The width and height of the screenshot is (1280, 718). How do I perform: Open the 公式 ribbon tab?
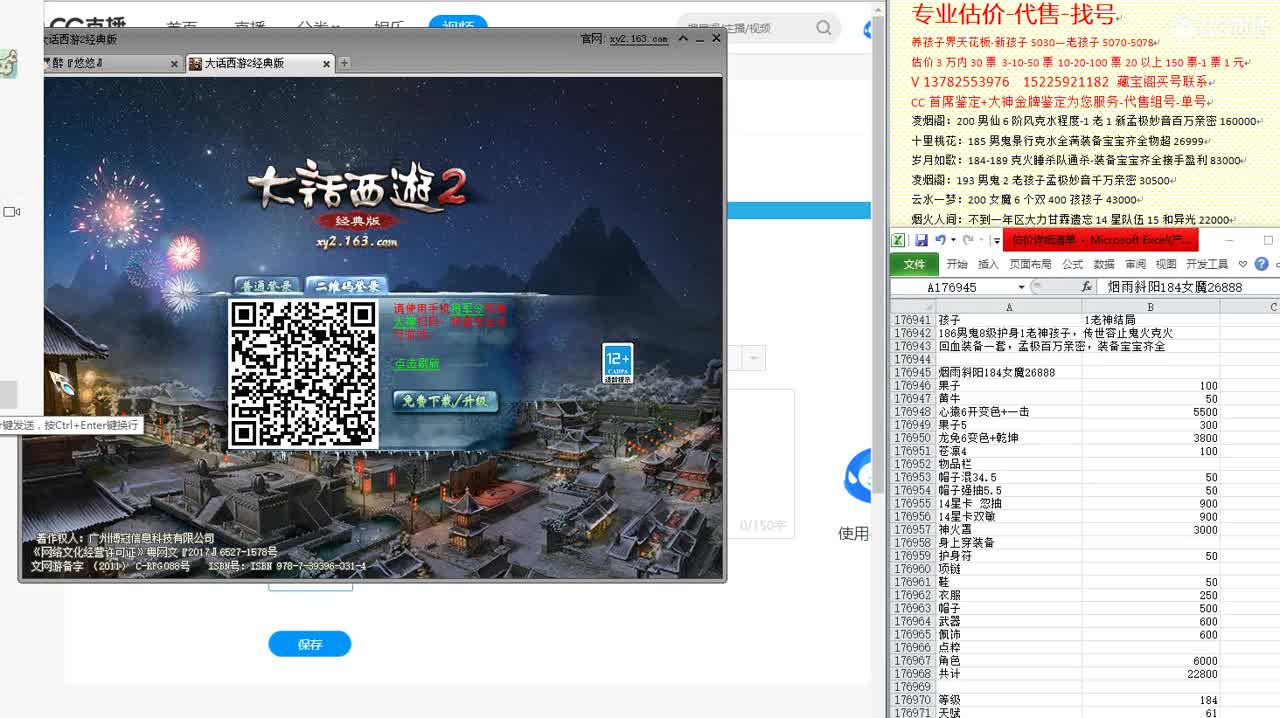point(1072,264)
